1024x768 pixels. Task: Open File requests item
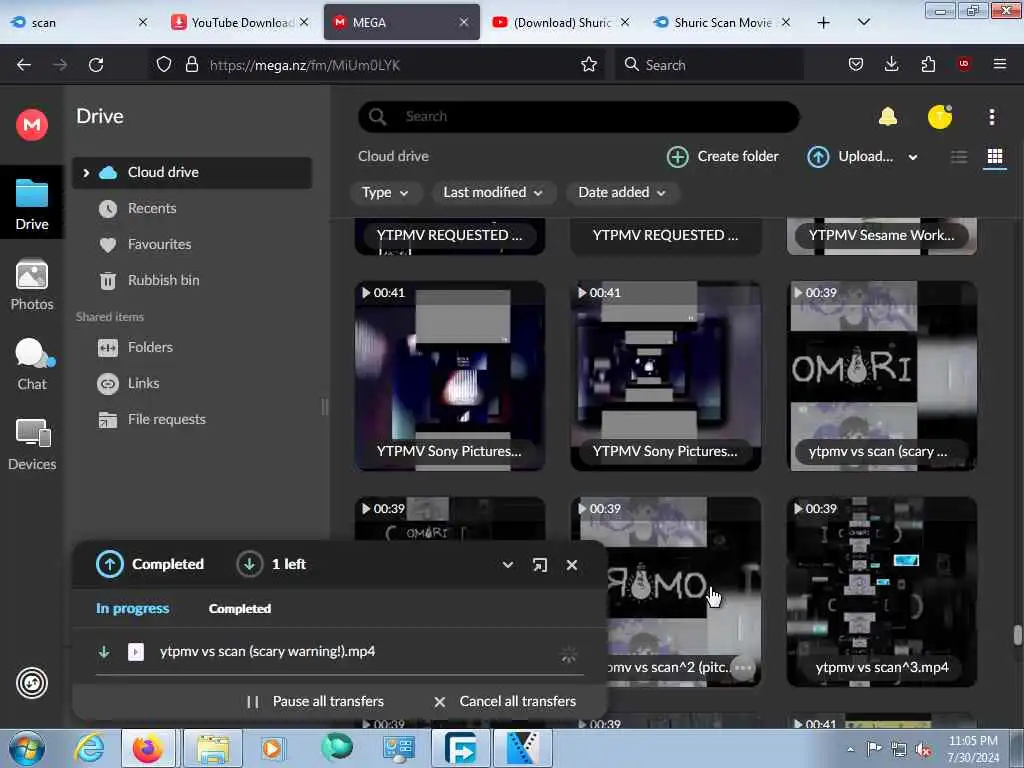click(x=192, y=419)
